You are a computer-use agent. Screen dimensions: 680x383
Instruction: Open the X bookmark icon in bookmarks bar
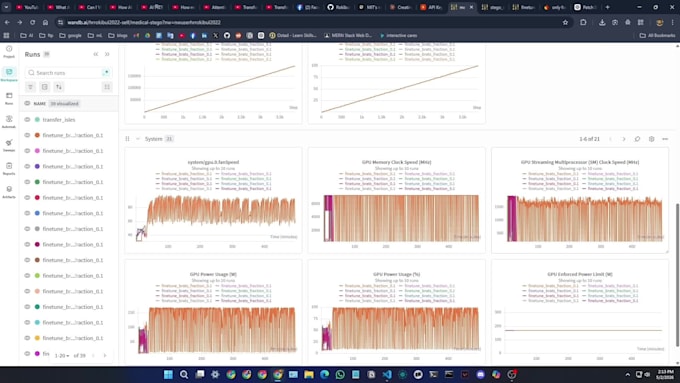[216, 35]
